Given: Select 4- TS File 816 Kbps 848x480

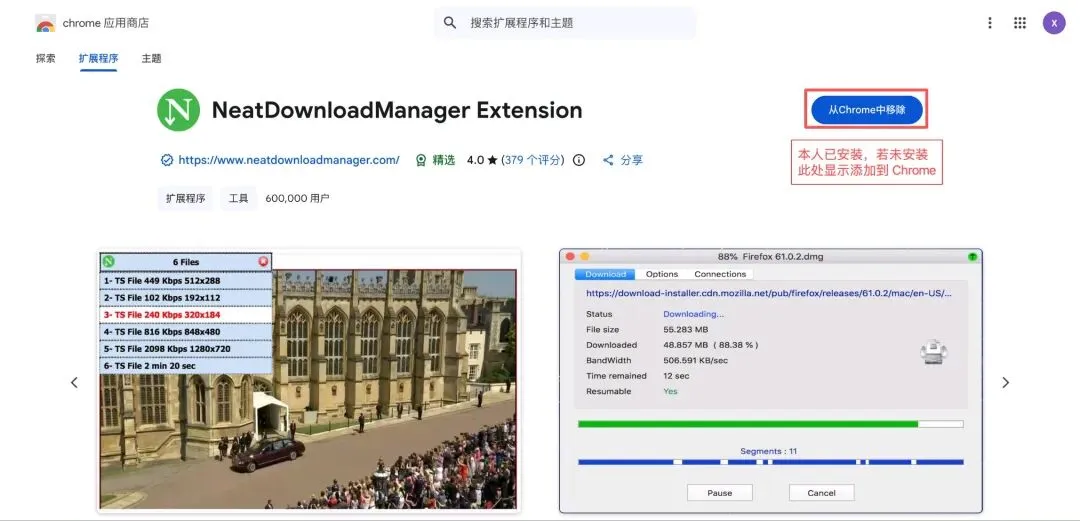Looking at the screenshot, I should click(x=186, y=331).
